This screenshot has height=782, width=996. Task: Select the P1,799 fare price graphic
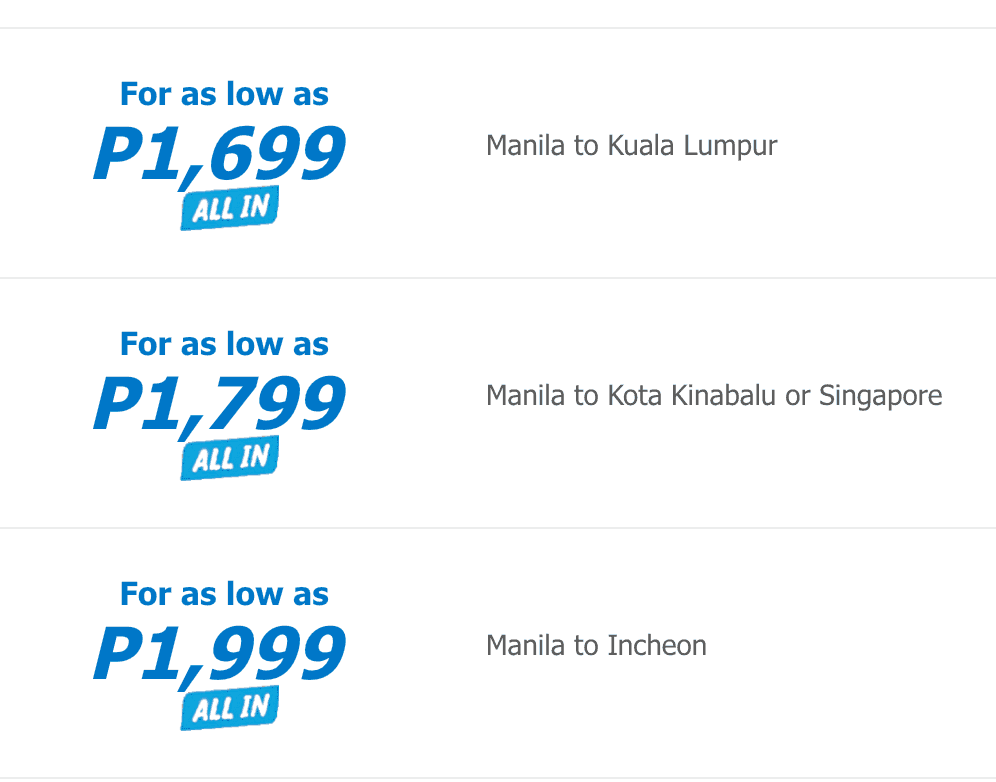click(220, 405)
